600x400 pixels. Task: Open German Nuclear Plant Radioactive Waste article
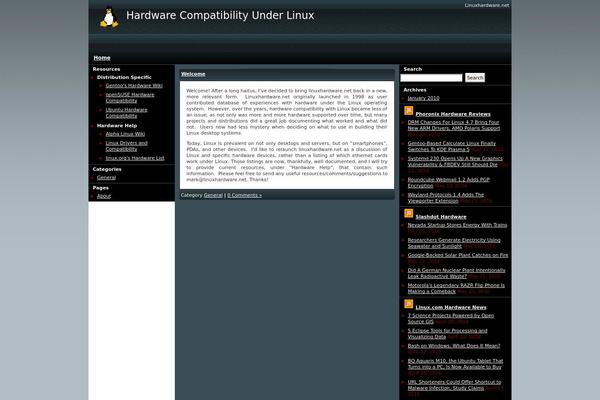point(456,273)
